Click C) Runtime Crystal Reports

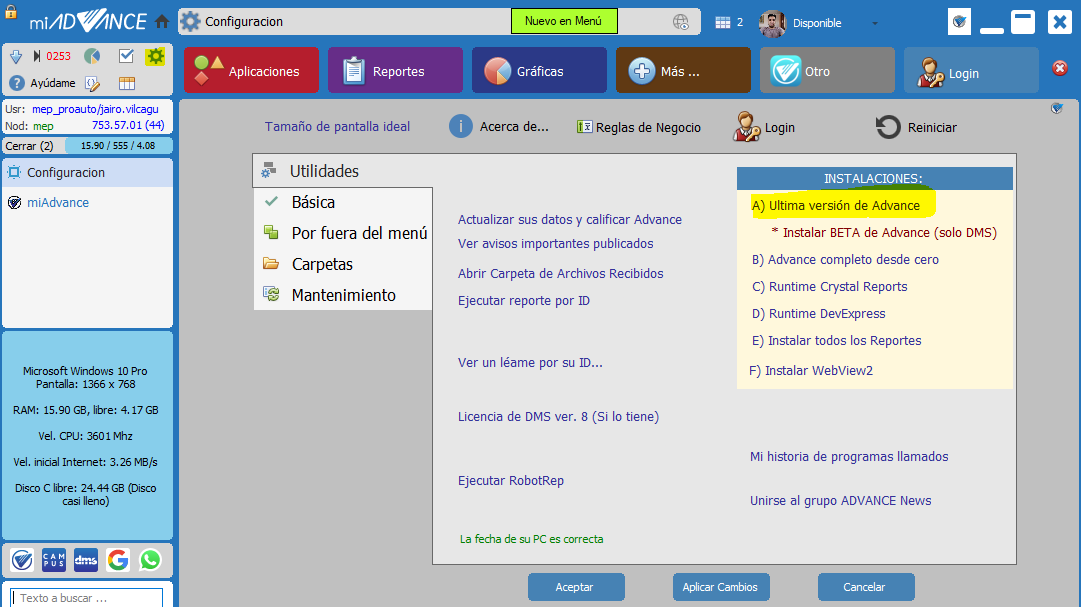(829, 286)
